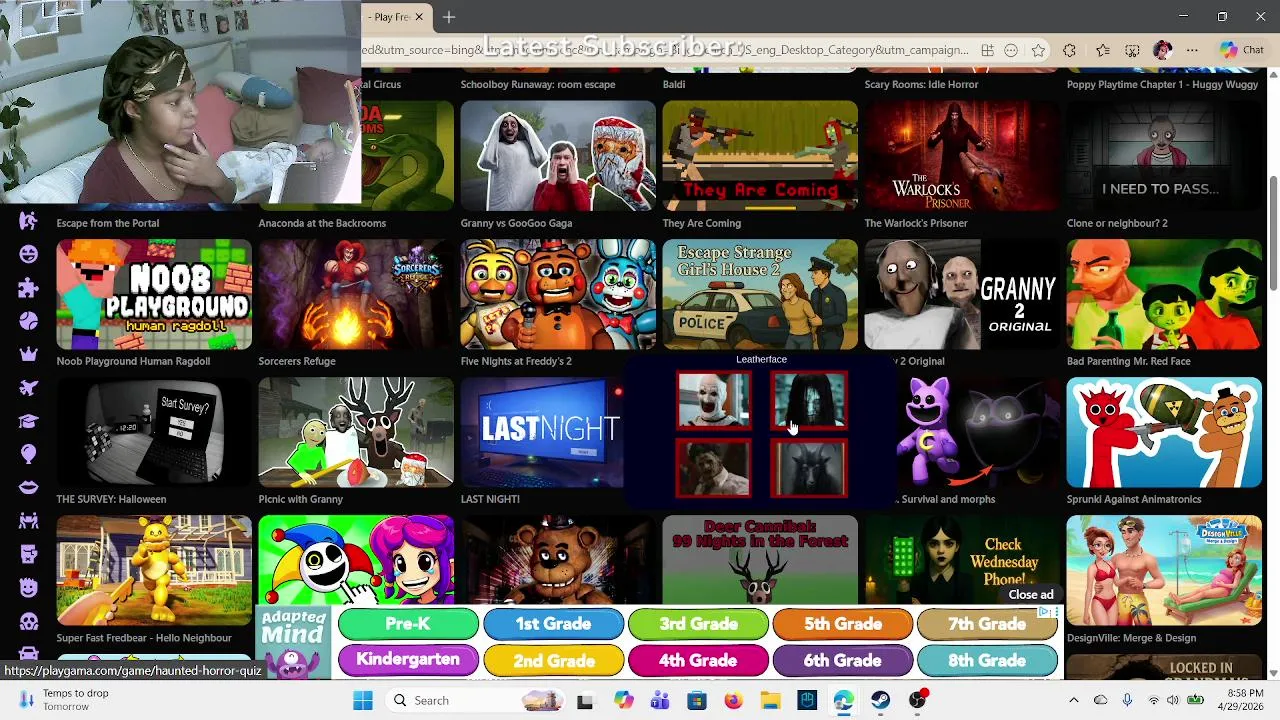Select 1st Grade in Adapted Mind ad
Image resolution: width=1280 pixels, height=720 pixels.
(x=553, y=624)
